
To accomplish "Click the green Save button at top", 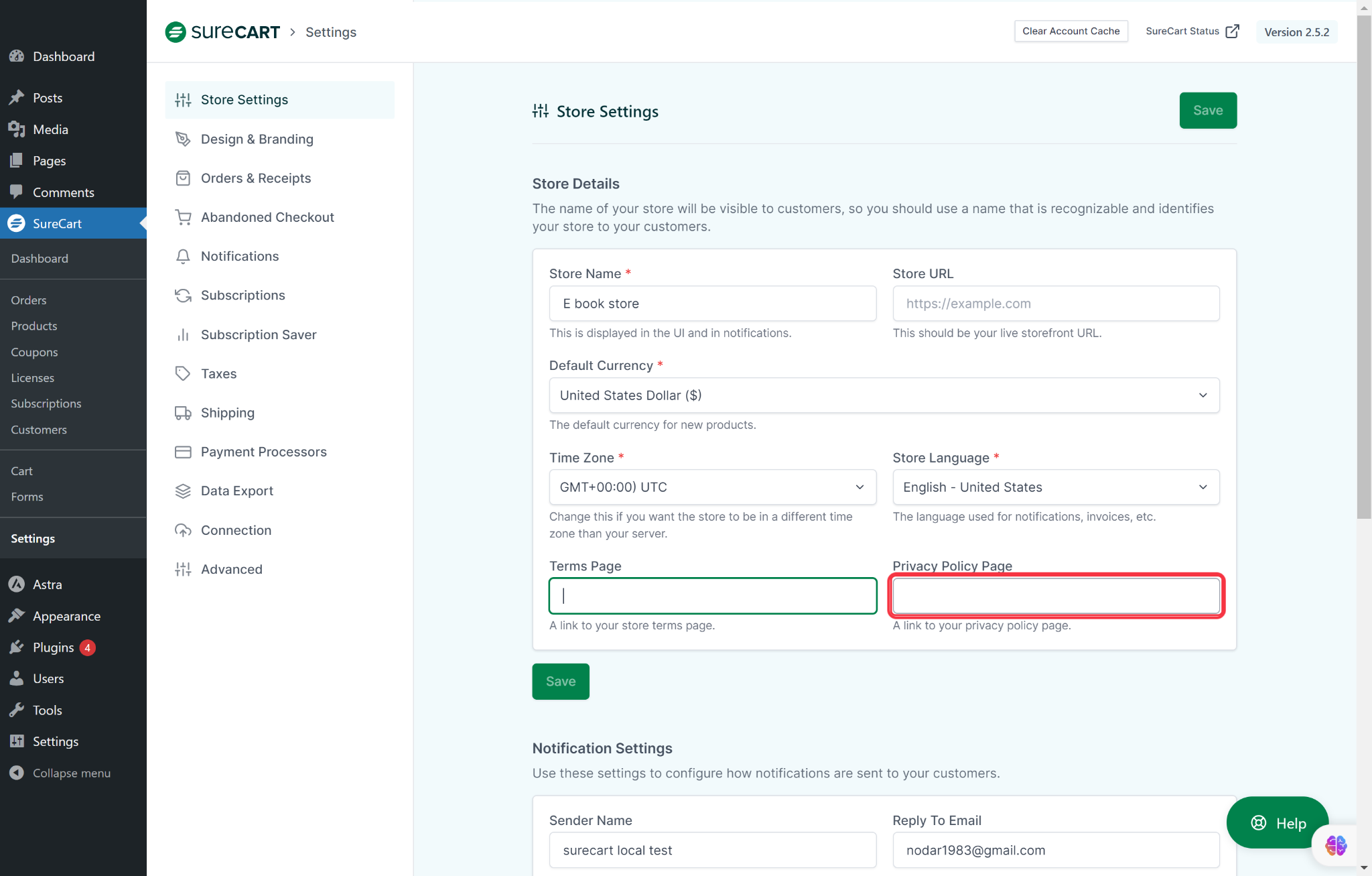I will click(1207, 111).
